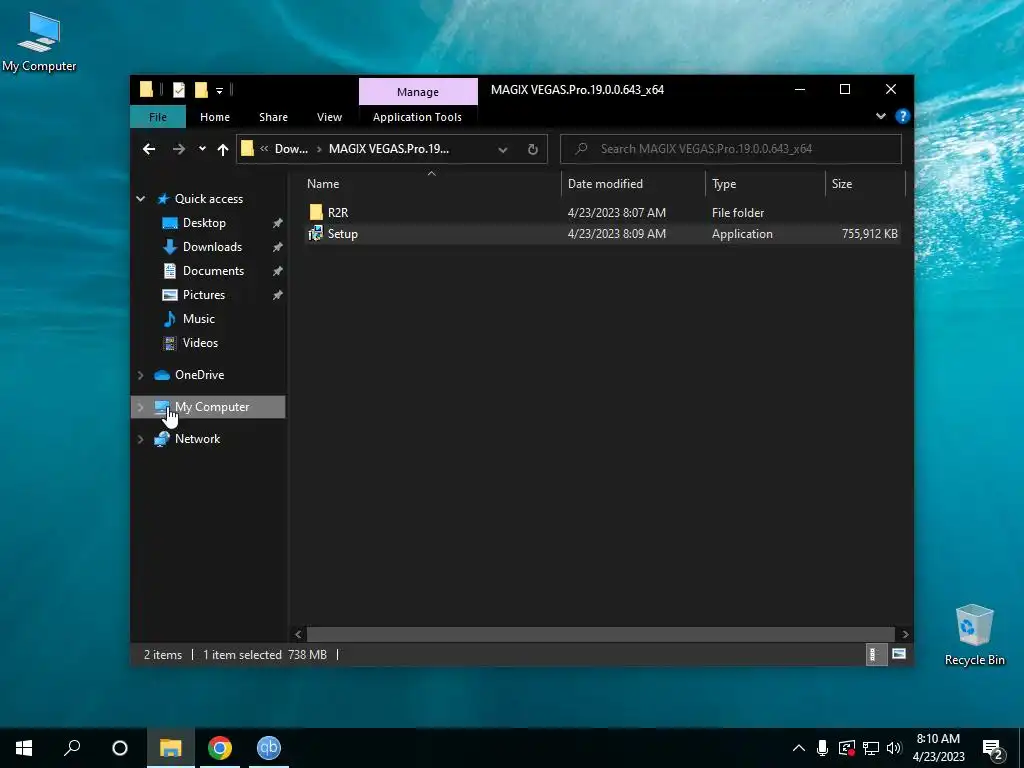The height and width of the screenshot is (768, 1024).
Task: Open the Recycle Bin on the desktop
Action: pyautogui.click(x=974, y=635)
